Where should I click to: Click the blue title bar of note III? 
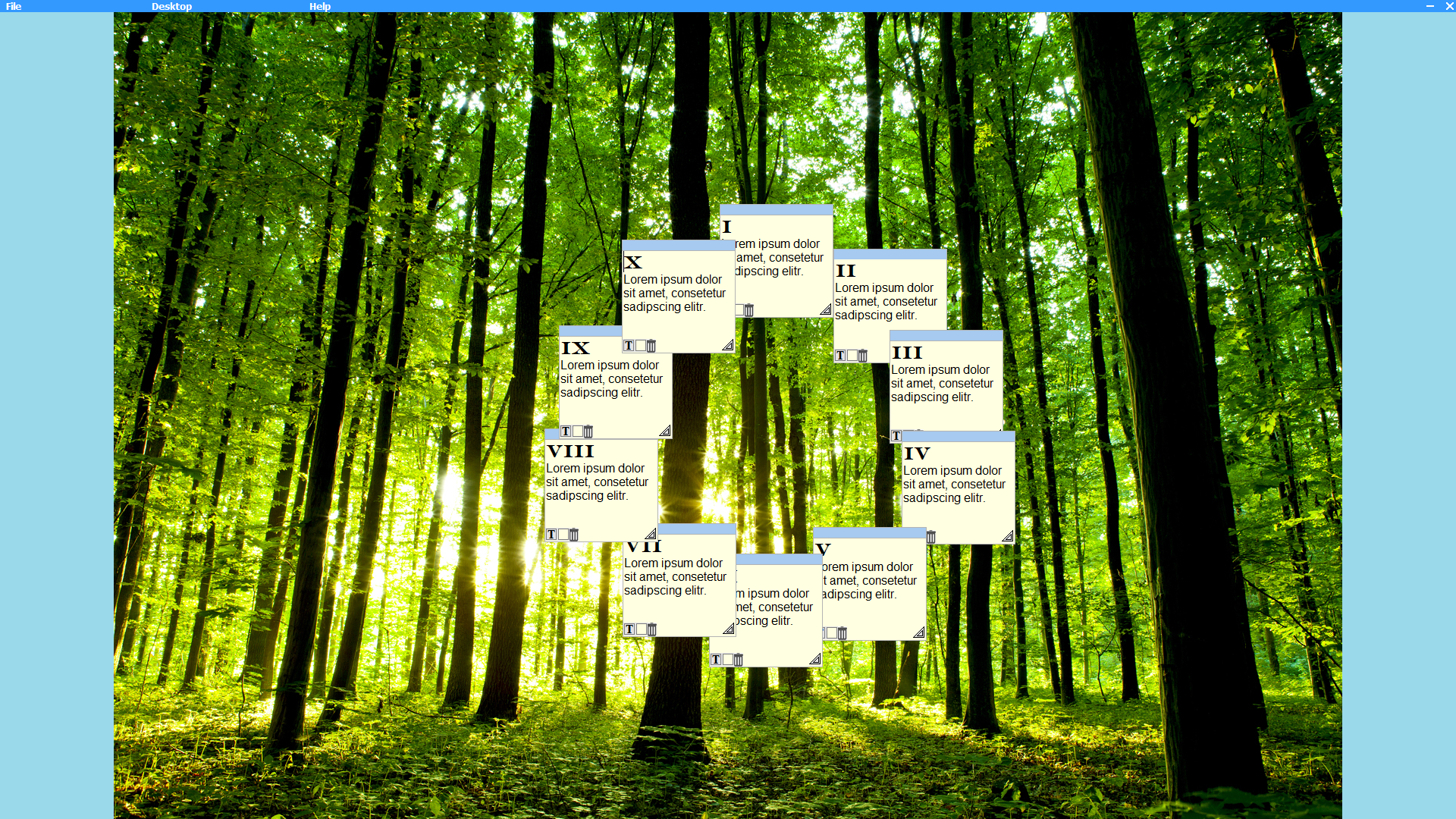coord(946,336)
